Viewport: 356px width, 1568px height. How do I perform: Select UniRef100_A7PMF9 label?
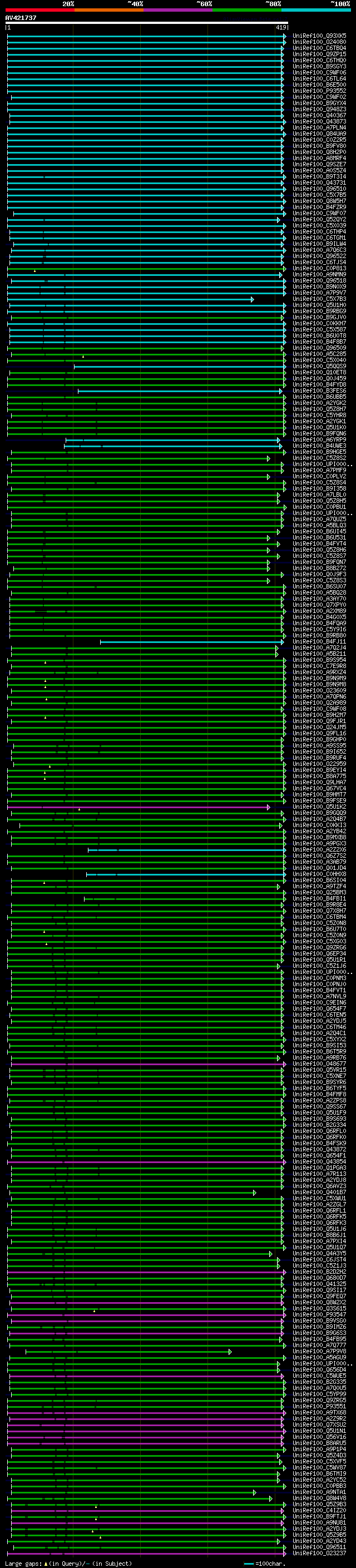(319, 471)
